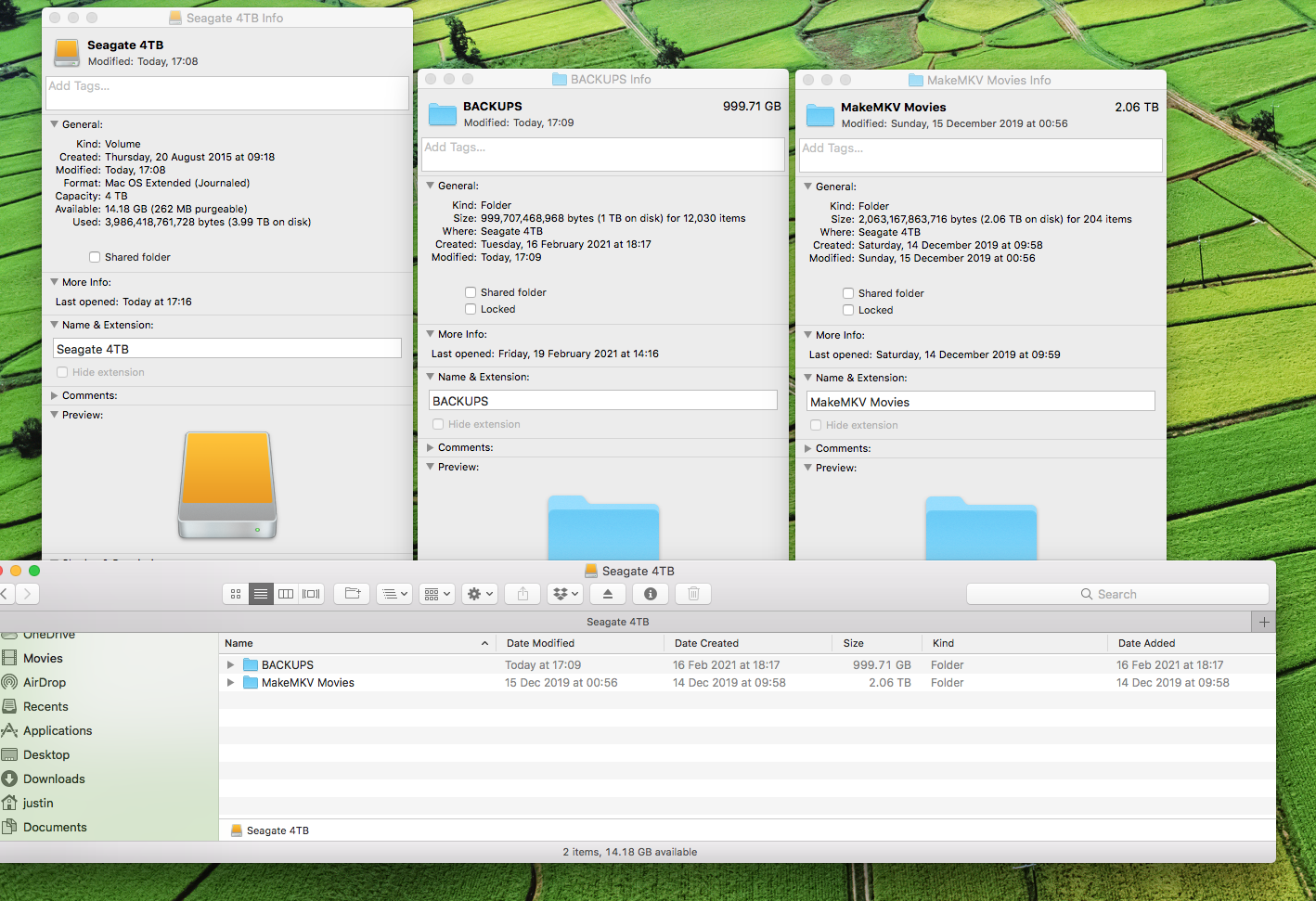Switch Finder to column view
Screen dimensions: 1316x901
pos(286,594)
